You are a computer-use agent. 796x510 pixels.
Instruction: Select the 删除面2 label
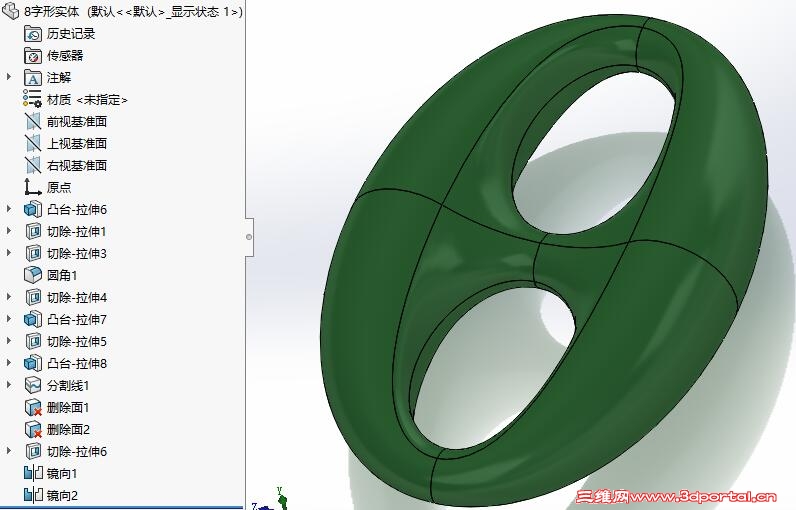[x=68, y=430]
